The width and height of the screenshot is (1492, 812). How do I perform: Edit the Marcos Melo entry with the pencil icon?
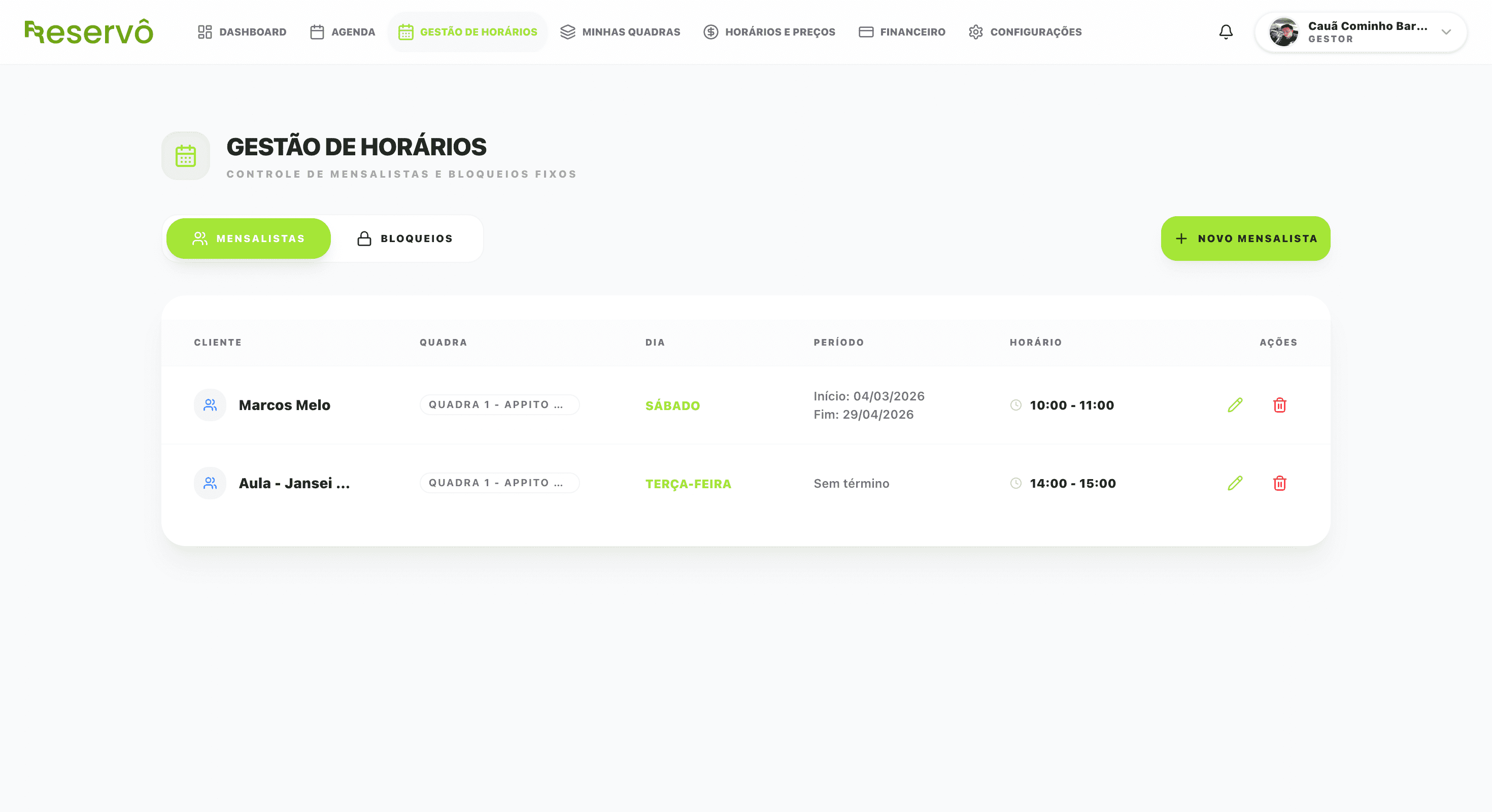pyautogui.click(x=1235, y=405)
